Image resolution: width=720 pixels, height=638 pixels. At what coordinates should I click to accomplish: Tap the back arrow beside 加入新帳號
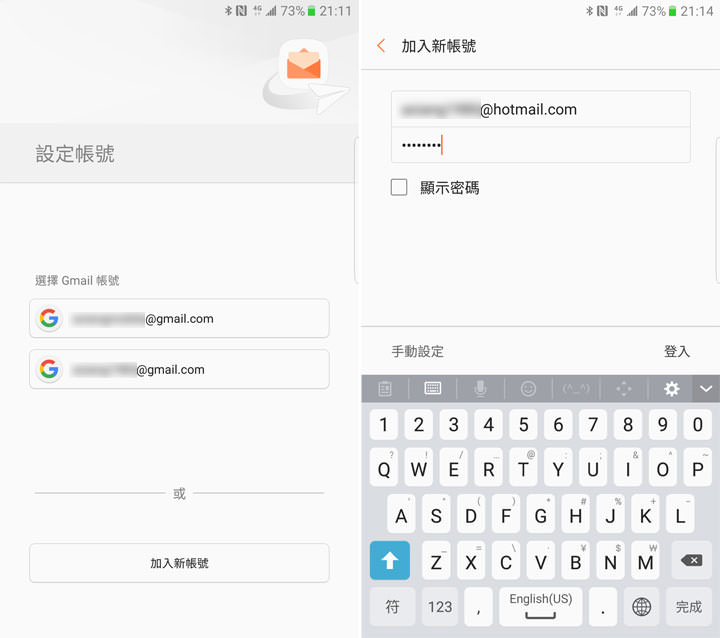click(381, 46)
